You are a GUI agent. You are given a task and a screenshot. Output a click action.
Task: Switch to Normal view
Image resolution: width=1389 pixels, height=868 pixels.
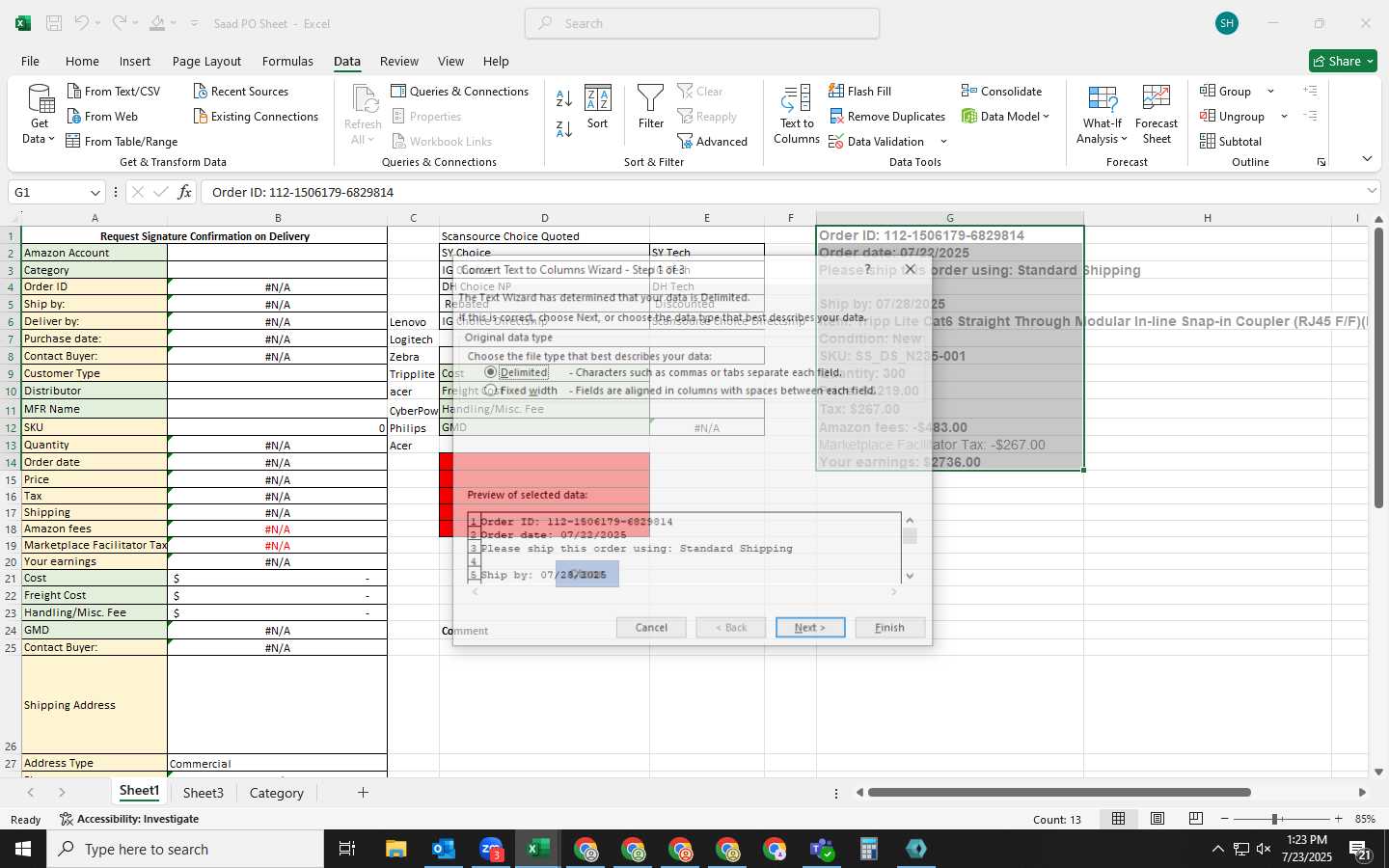pos(1119,819)
